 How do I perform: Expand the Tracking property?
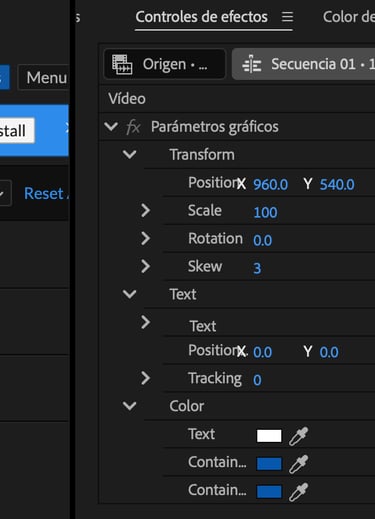[145, 378]
